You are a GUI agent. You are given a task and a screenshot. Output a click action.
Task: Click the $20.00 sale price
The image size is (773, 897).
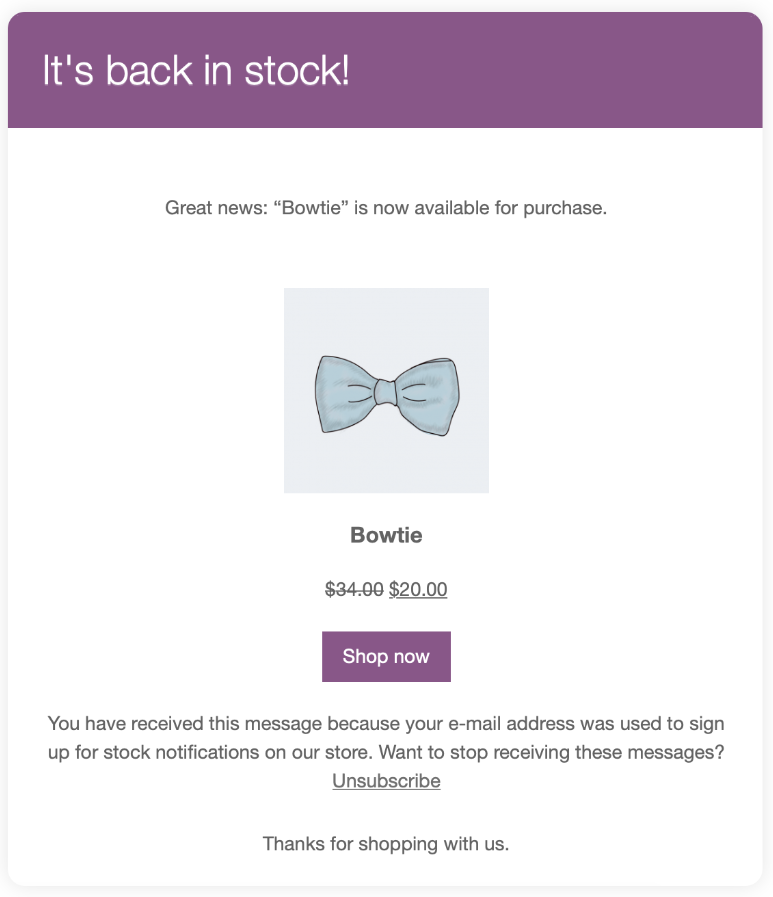[x=418, y=590]
